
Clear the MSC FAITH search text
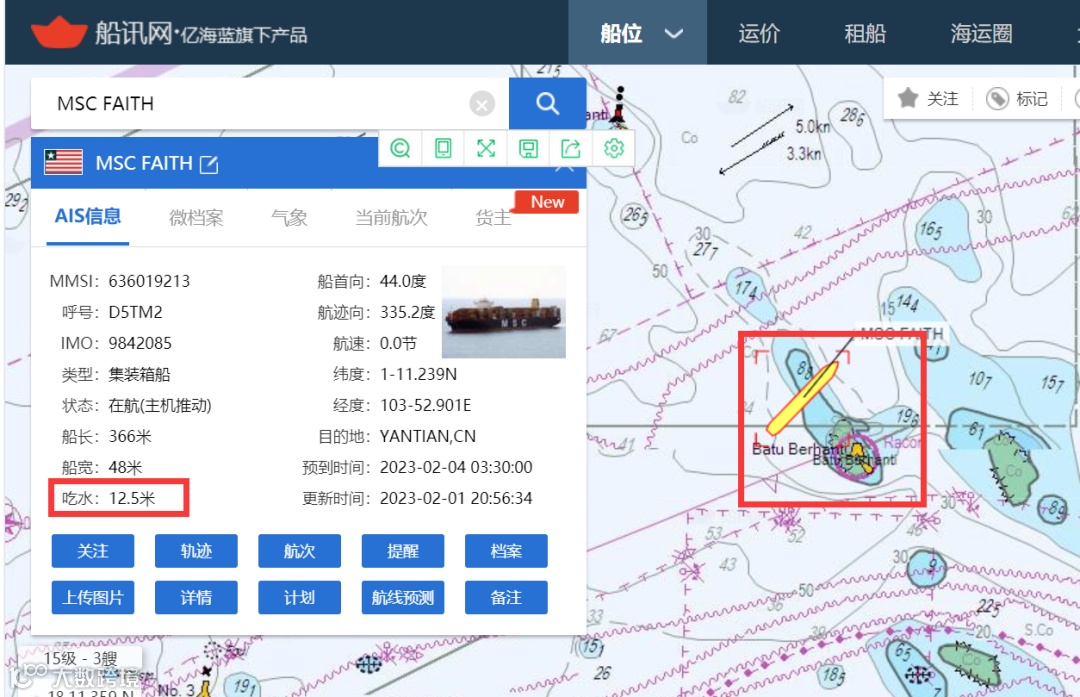tap(481, 104)
